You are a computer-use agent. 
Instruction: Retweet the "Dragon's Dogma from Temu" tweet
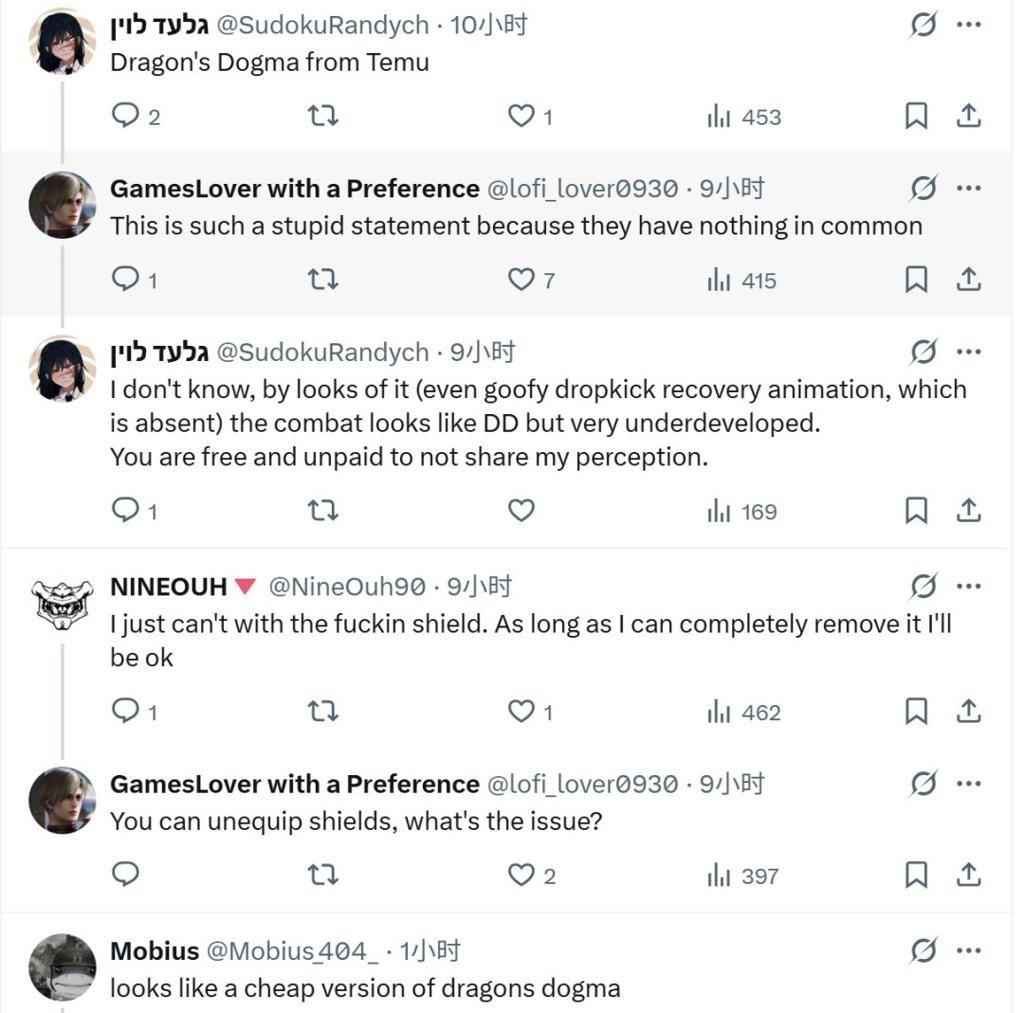322,116
